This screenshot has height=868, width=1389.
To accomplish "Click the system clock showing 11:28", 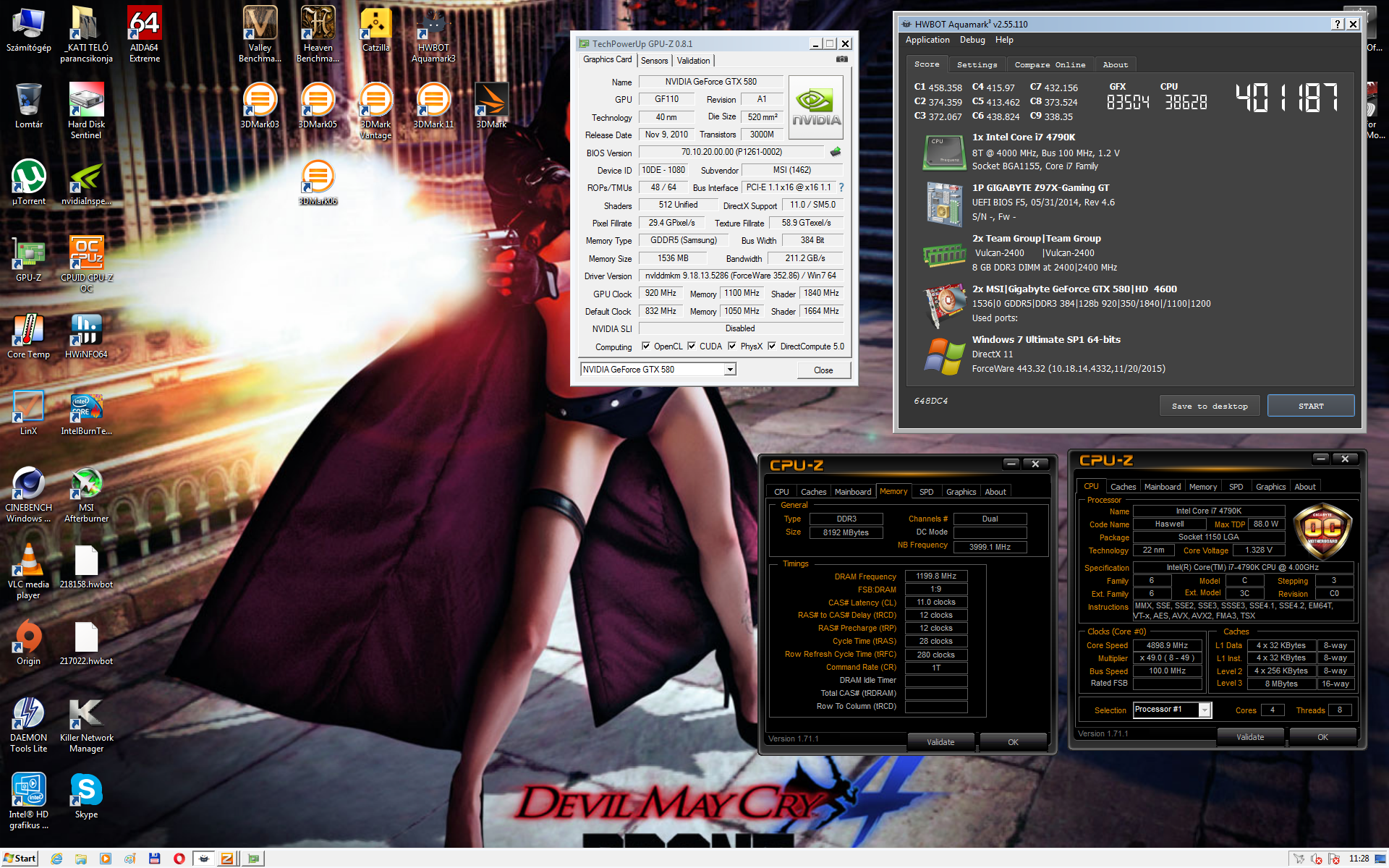I will (1359, 859).
